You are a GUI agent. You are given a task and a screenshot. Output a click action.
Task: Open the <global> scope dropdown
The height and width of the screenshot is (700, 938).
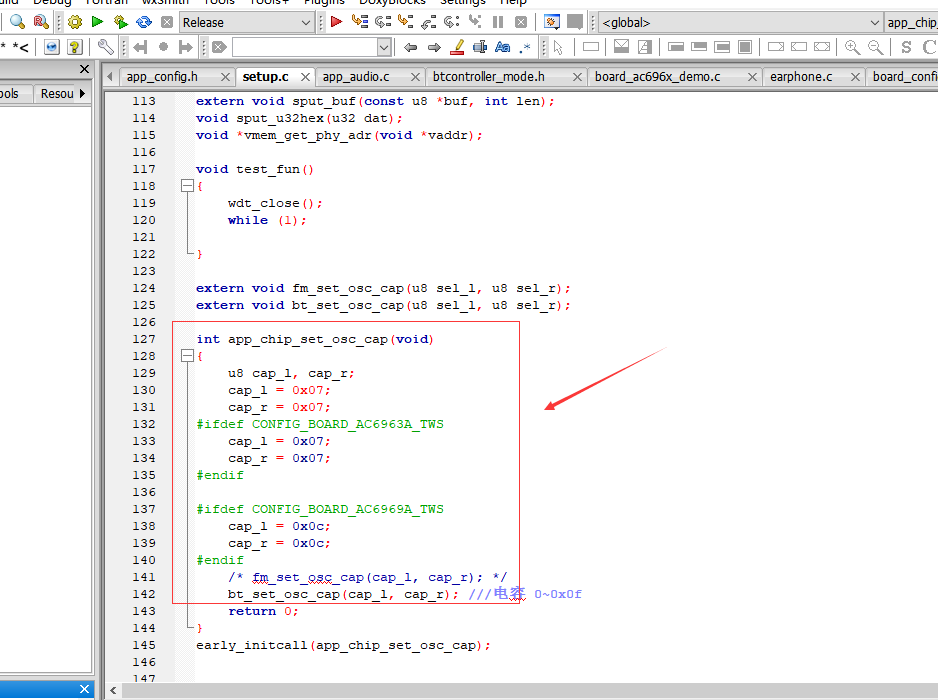pyautogui.click(x=740, y=23)
